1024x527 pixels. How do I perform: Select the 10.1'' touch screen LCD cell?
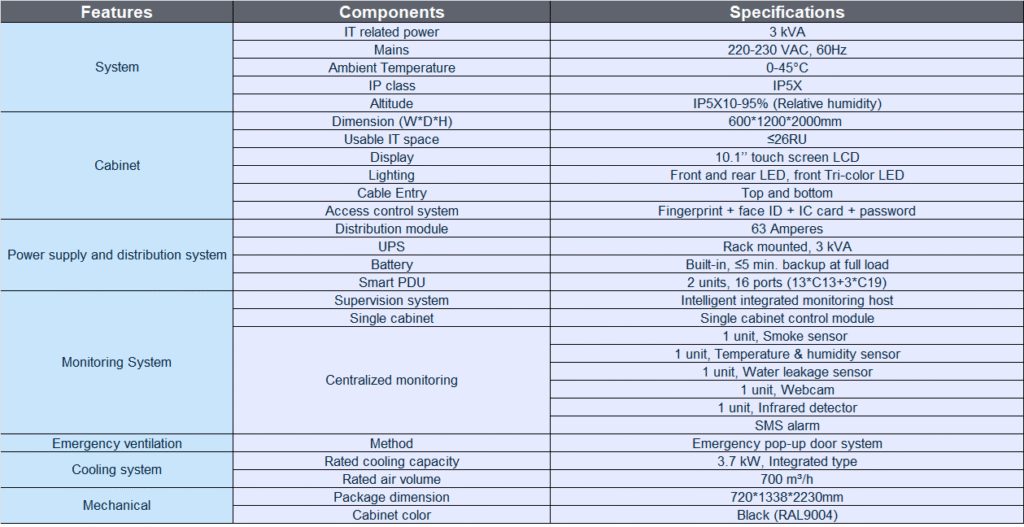pos(786,157)
